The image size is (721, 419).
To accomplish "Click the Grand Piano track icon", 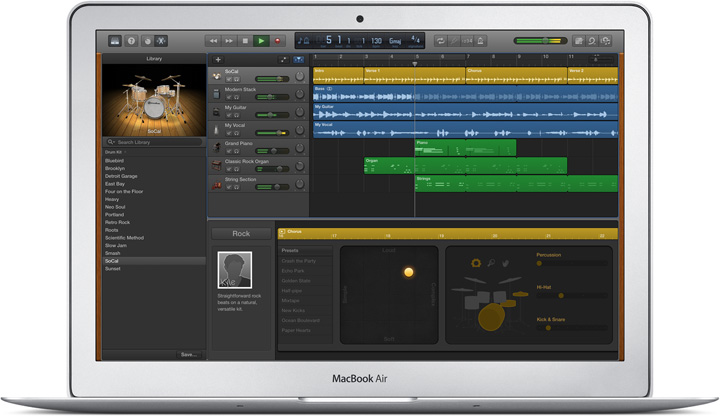I will click(x=216, y=147).
